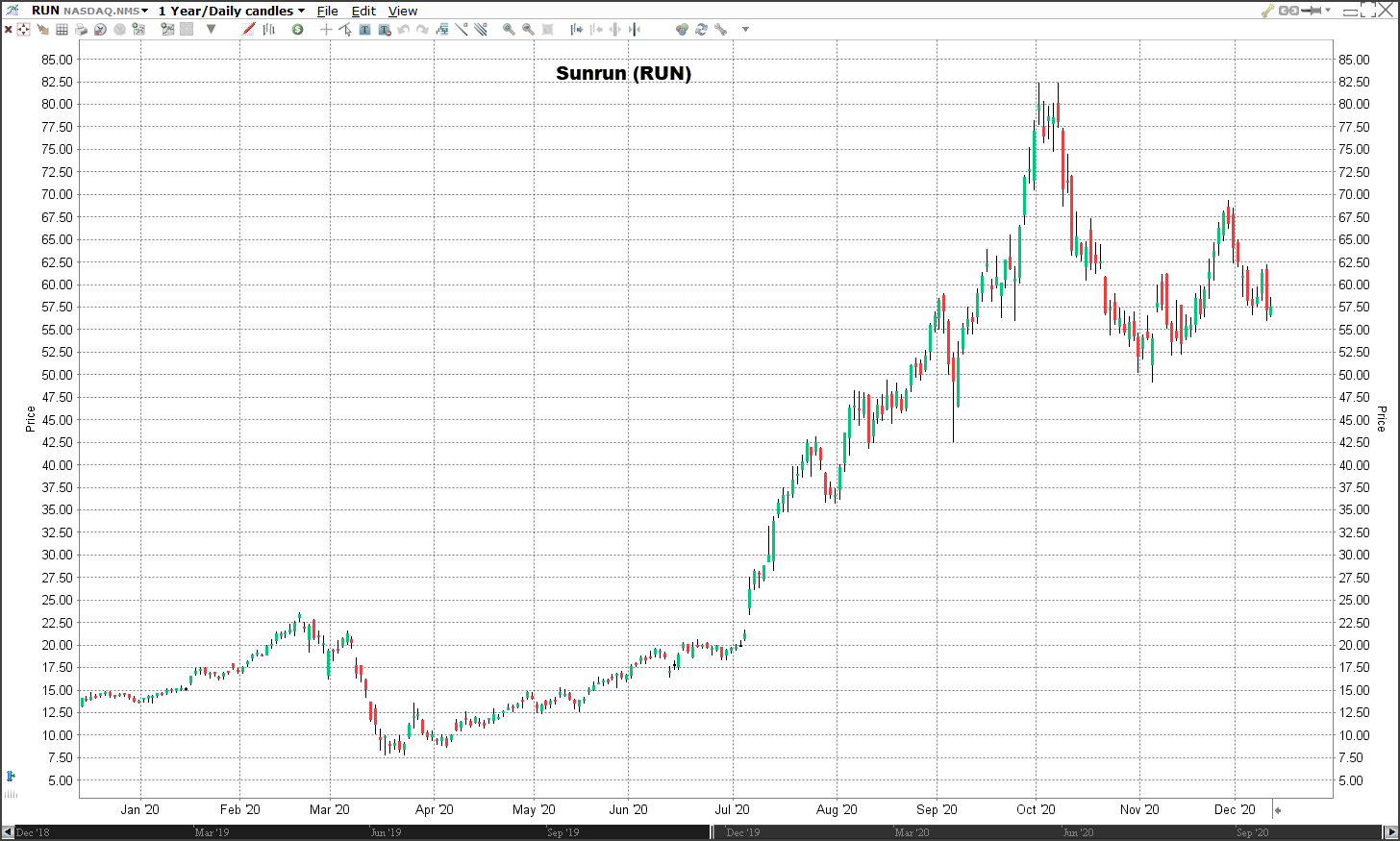Viewport: 1400px width, 841px height.
Task: Click the small scale handle at axis end
Action: click(1278, 810)
